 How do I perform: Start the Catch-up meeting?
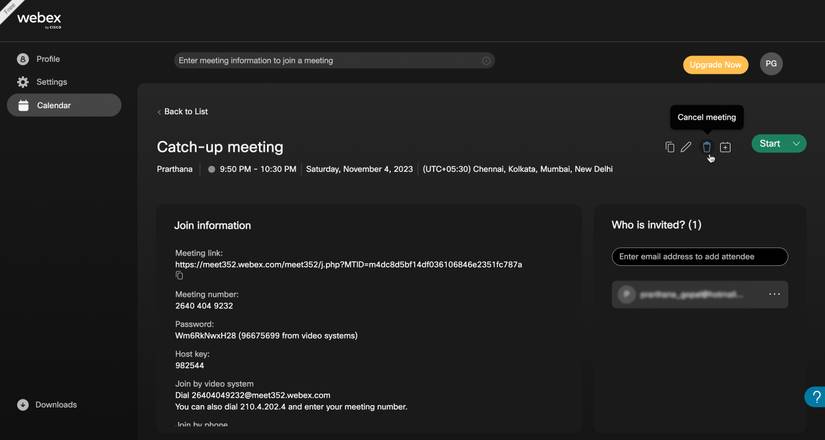[769, 144]
